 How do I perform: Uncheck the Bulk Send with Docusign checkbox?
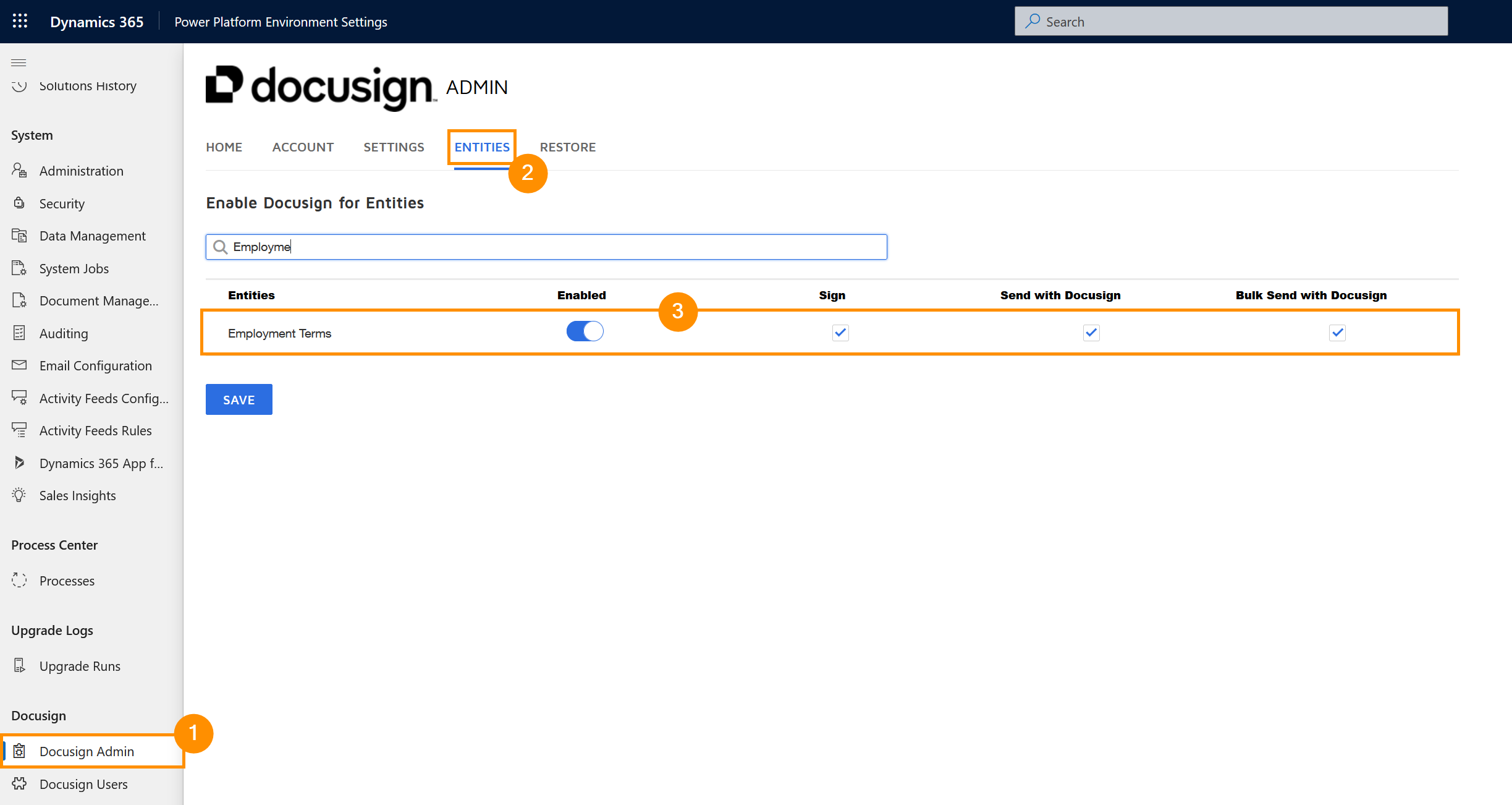point(1337,333)
